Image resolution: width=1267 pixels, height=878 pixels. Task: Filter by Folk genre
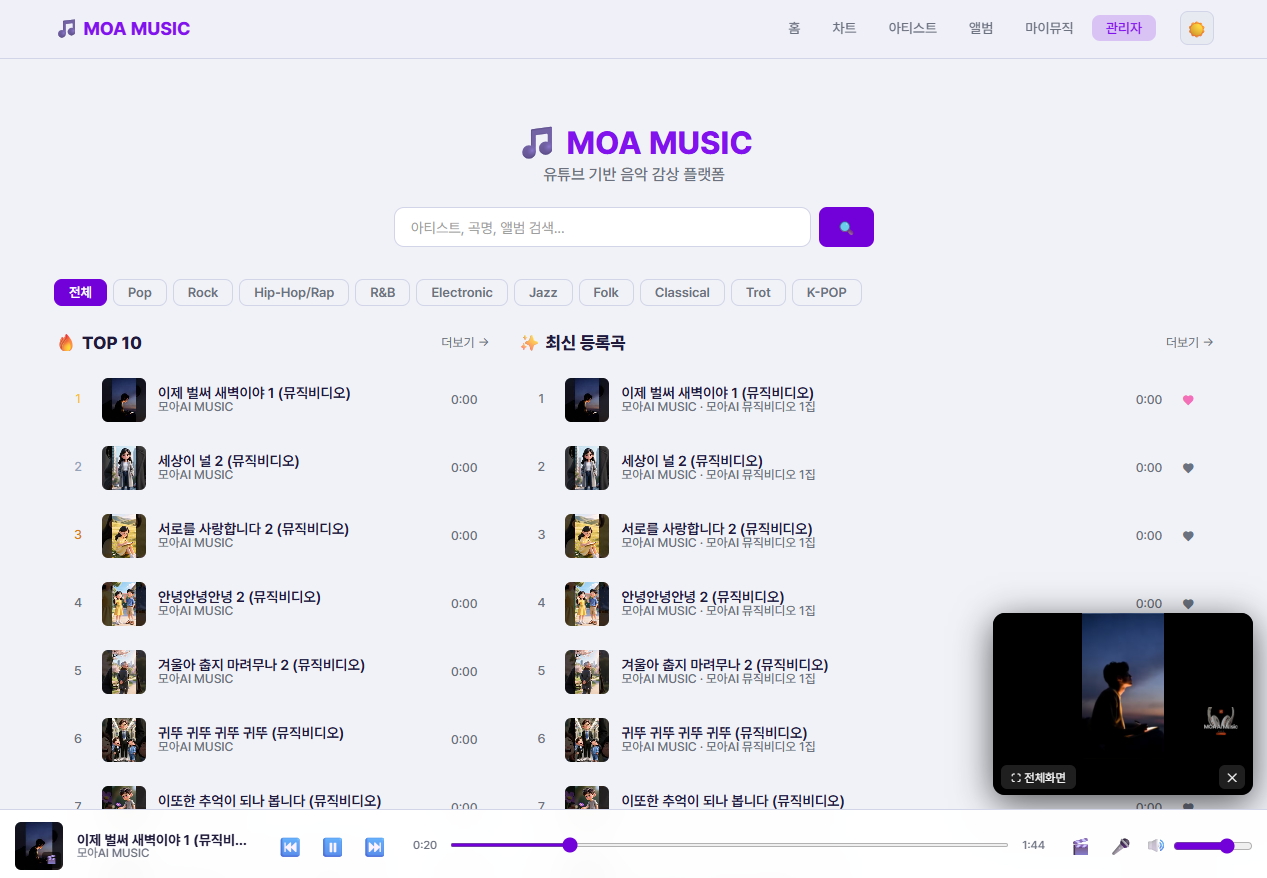point(606,292)
